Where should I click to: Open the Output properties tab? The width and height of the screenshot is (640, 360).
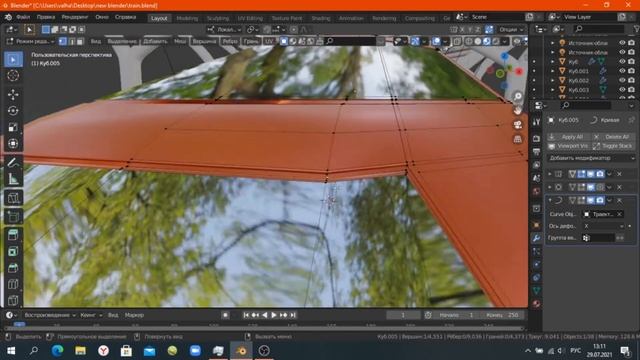point(537,152)
